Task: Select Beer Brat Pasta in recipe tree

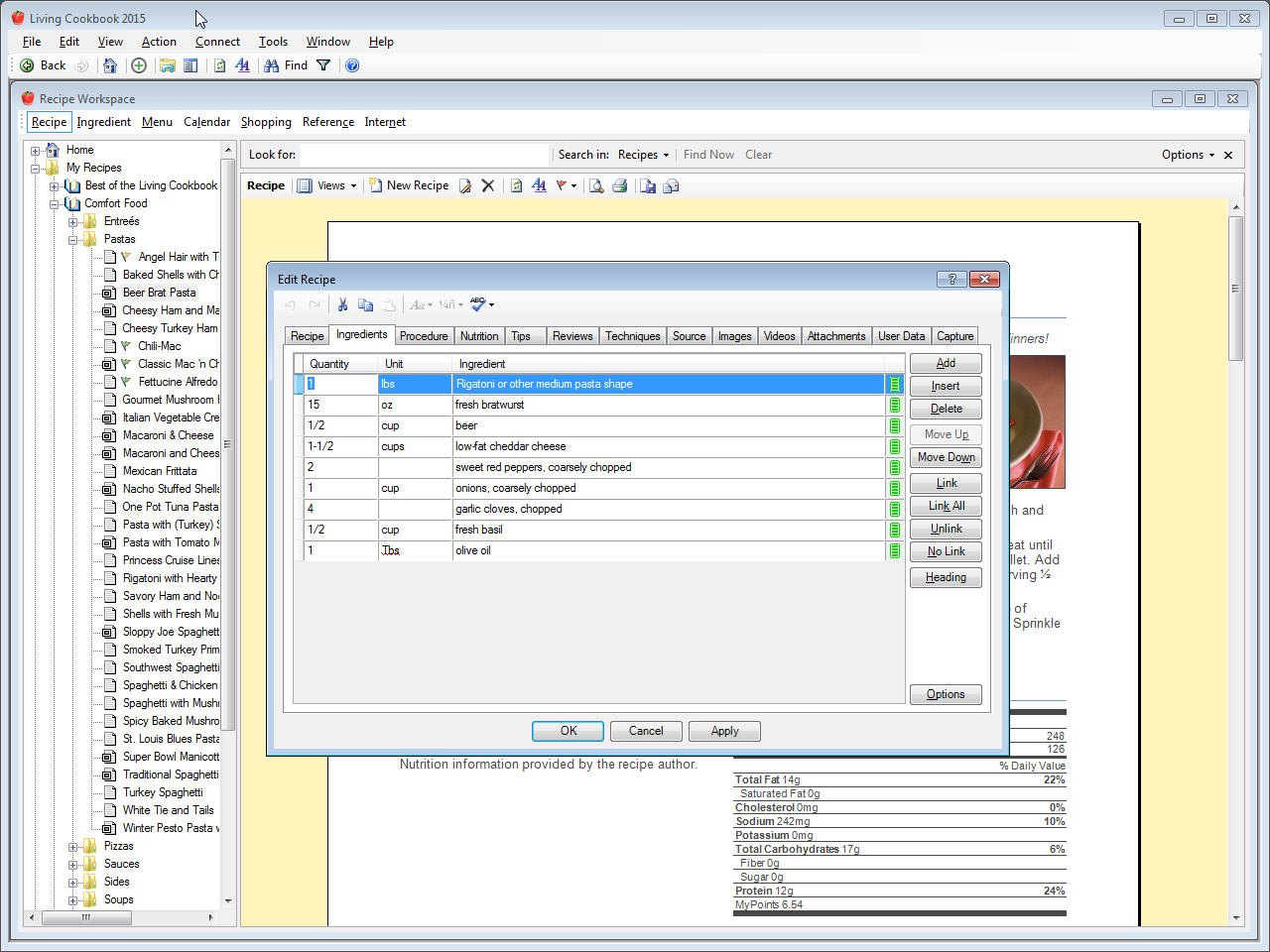Action: click(160, 293)
